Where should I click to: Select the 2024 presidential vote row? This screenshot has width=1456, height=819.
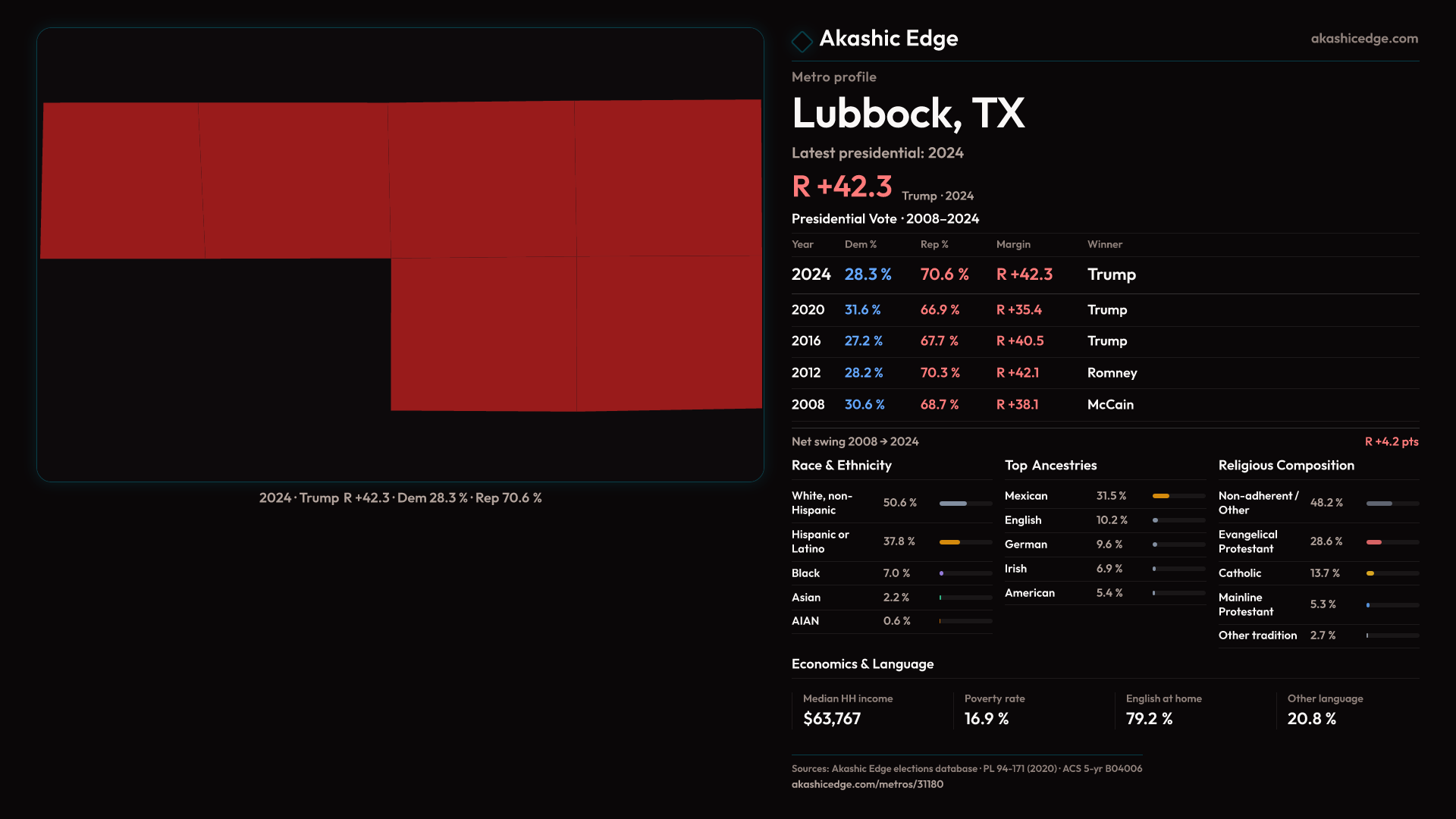963,275
